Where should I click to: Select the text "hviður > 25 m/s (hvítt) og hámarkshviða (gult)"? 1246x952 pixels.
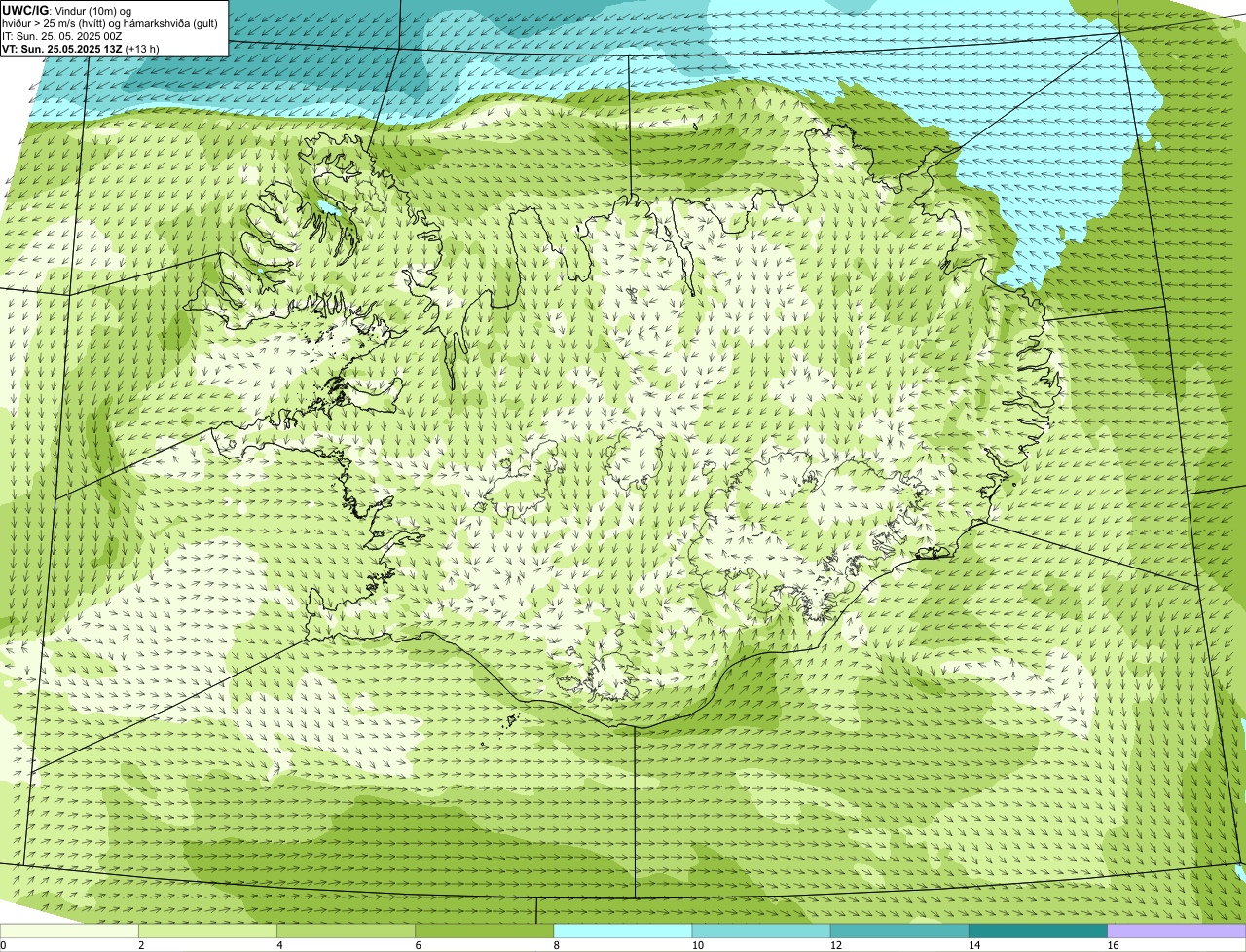[x=110, y=23]
